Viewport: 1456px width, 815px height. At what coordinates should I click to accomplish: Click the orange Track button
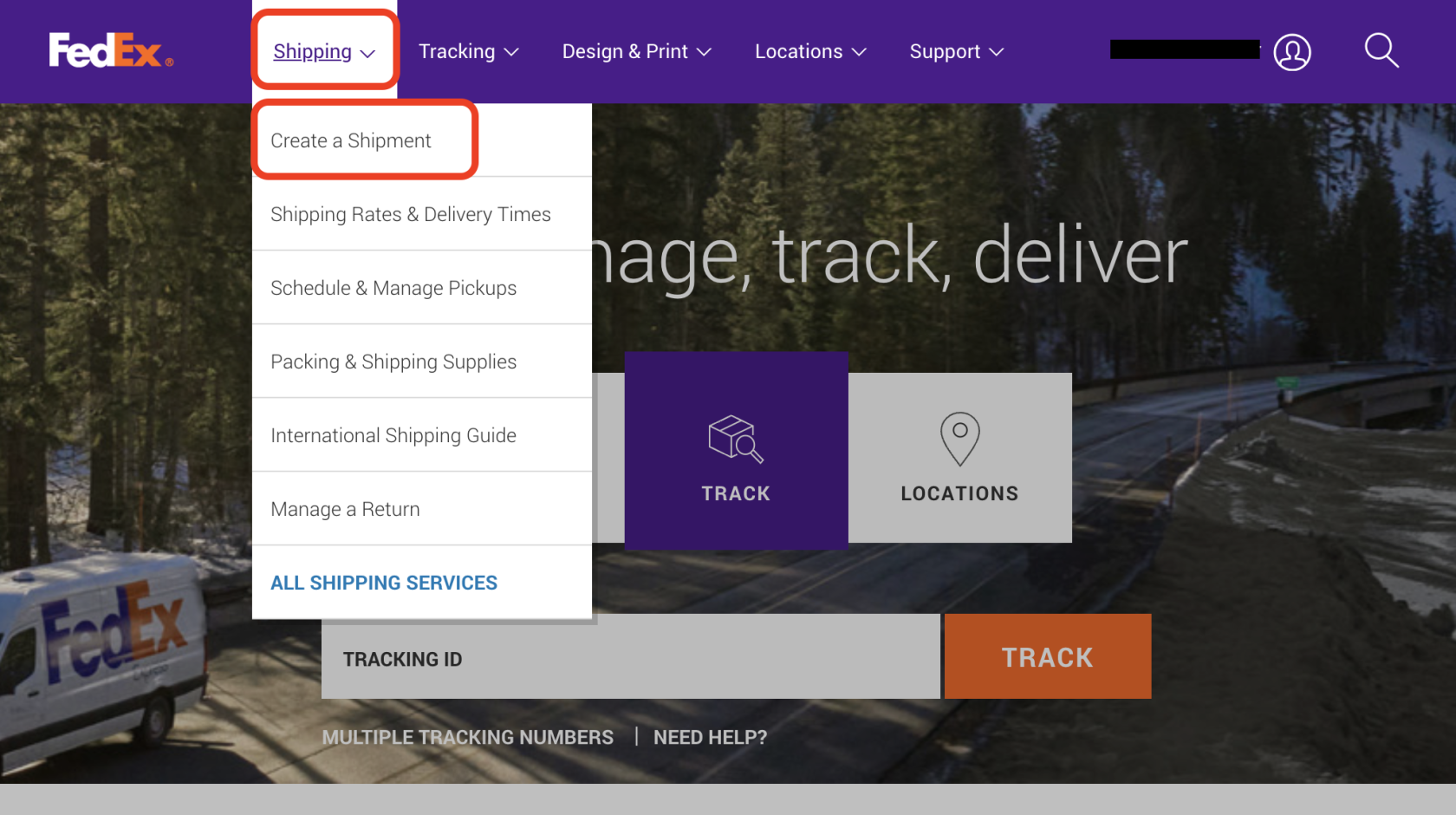(1048, 656)
